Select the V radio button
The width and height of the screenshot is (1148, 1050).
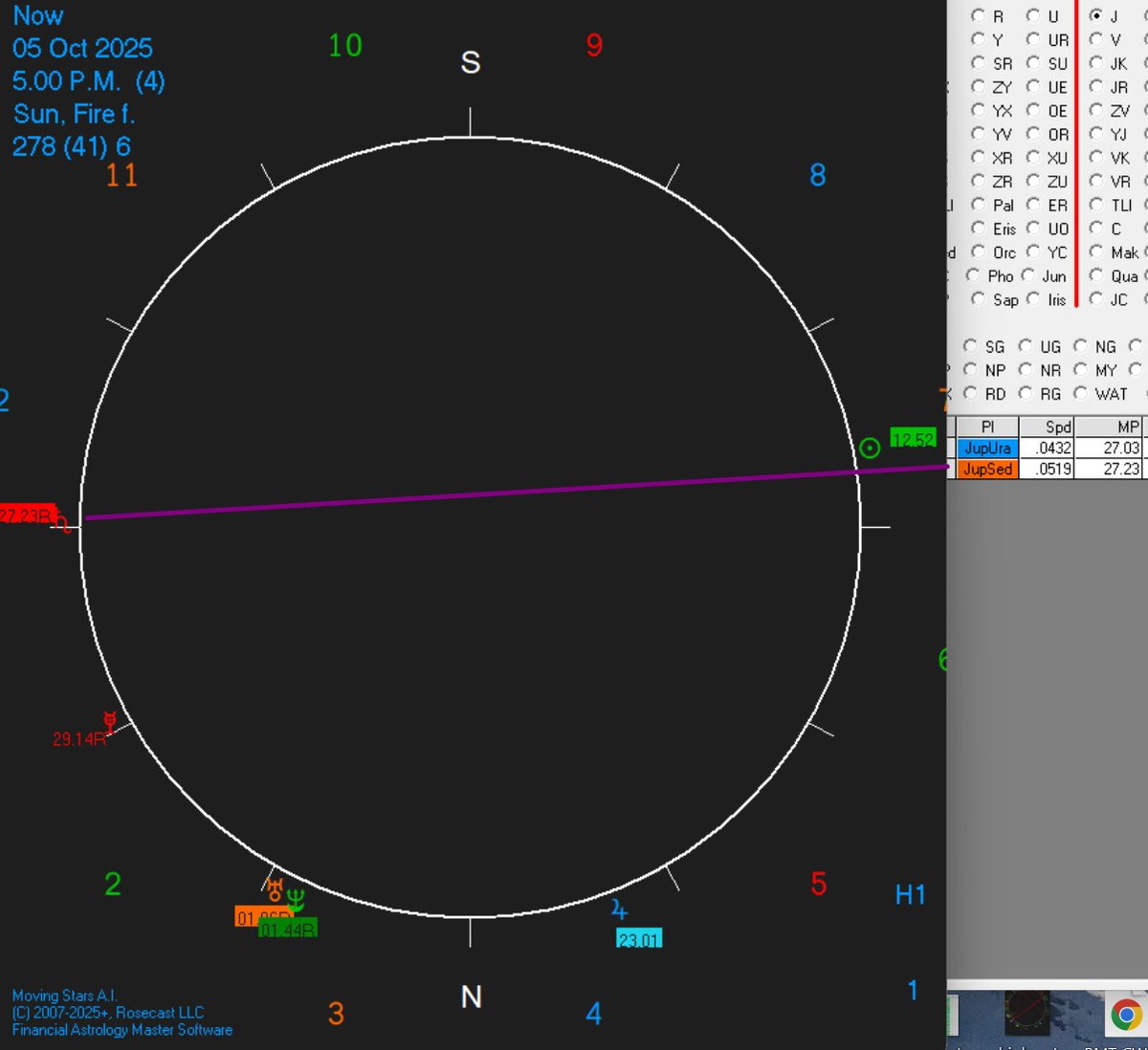pos(1096,39)
